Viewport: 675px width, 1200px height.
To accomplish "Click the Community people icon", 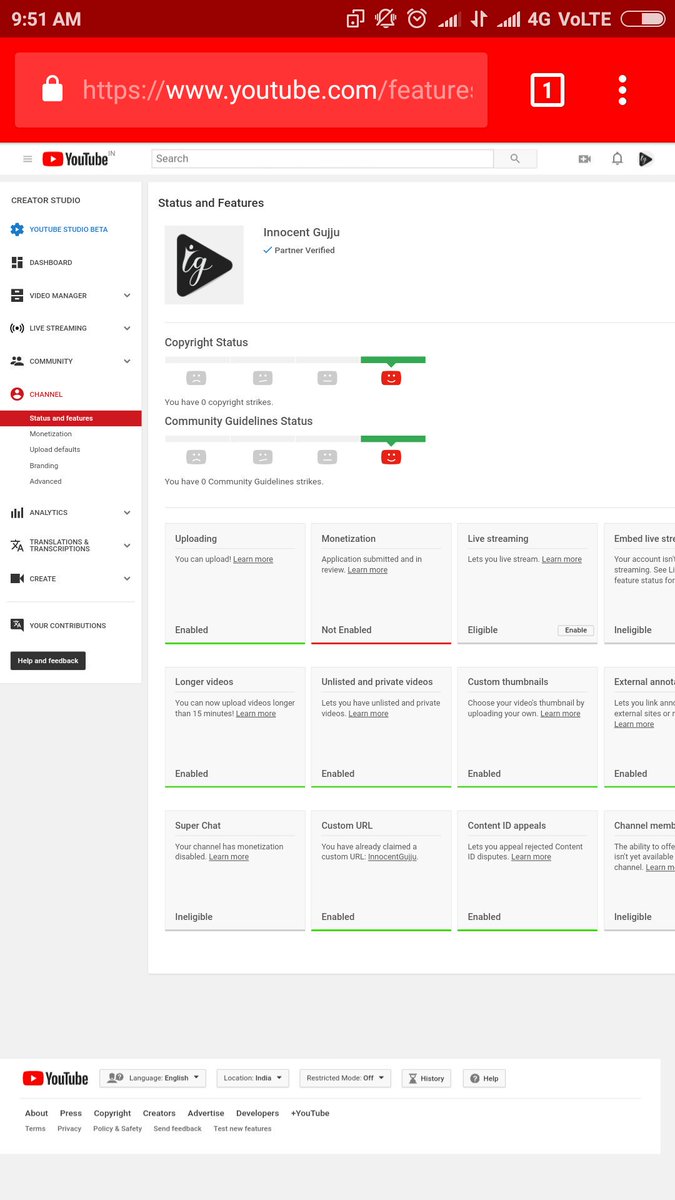I will point(17,361).
